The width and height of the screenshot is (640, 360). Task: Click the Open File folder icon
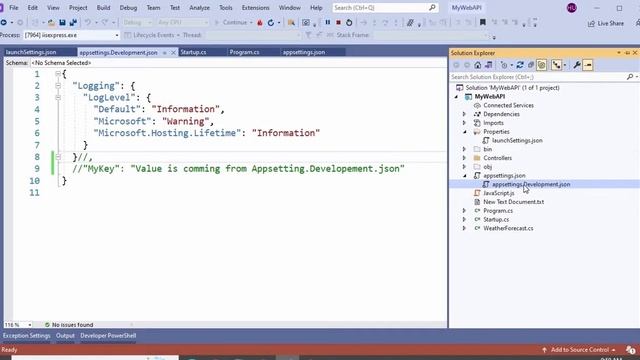click(x=51, y=22)
